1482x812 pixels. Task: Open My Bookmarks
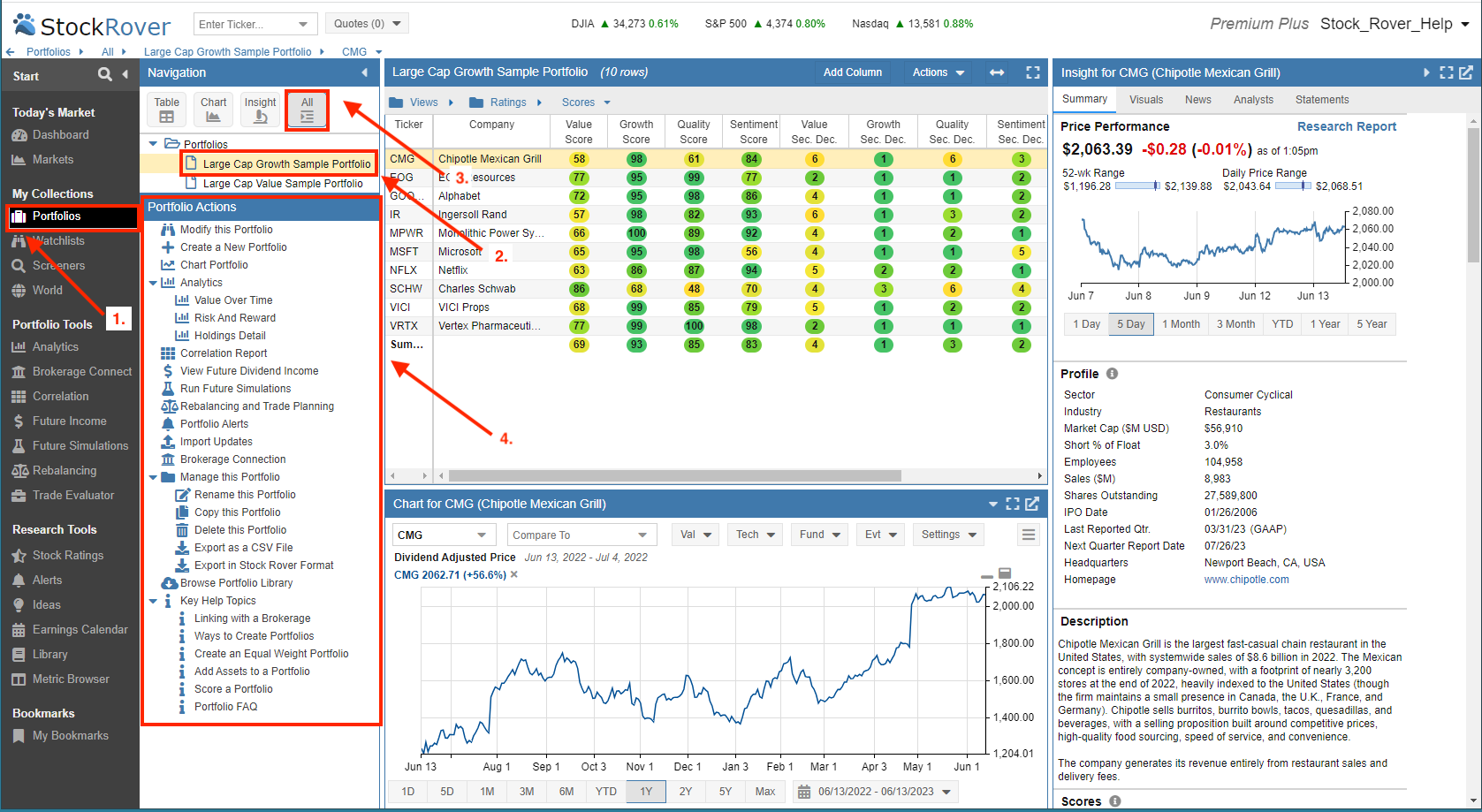click(x=70, y=735)
